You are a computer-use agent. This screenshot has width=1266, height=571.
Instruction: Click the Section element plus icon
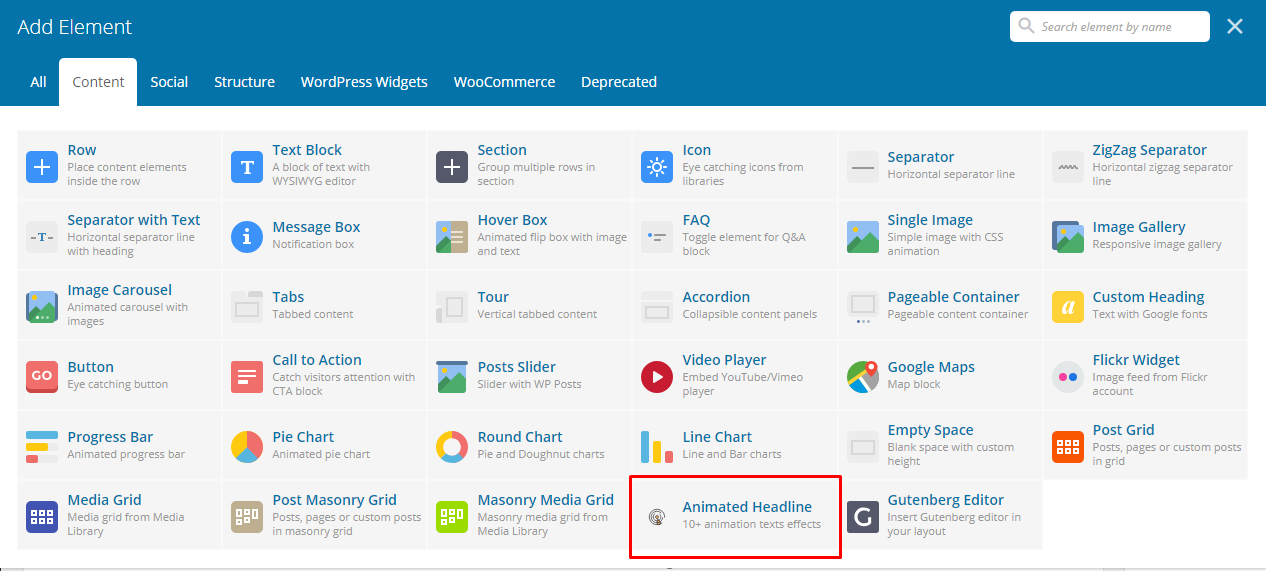click(x=452, y=167)
